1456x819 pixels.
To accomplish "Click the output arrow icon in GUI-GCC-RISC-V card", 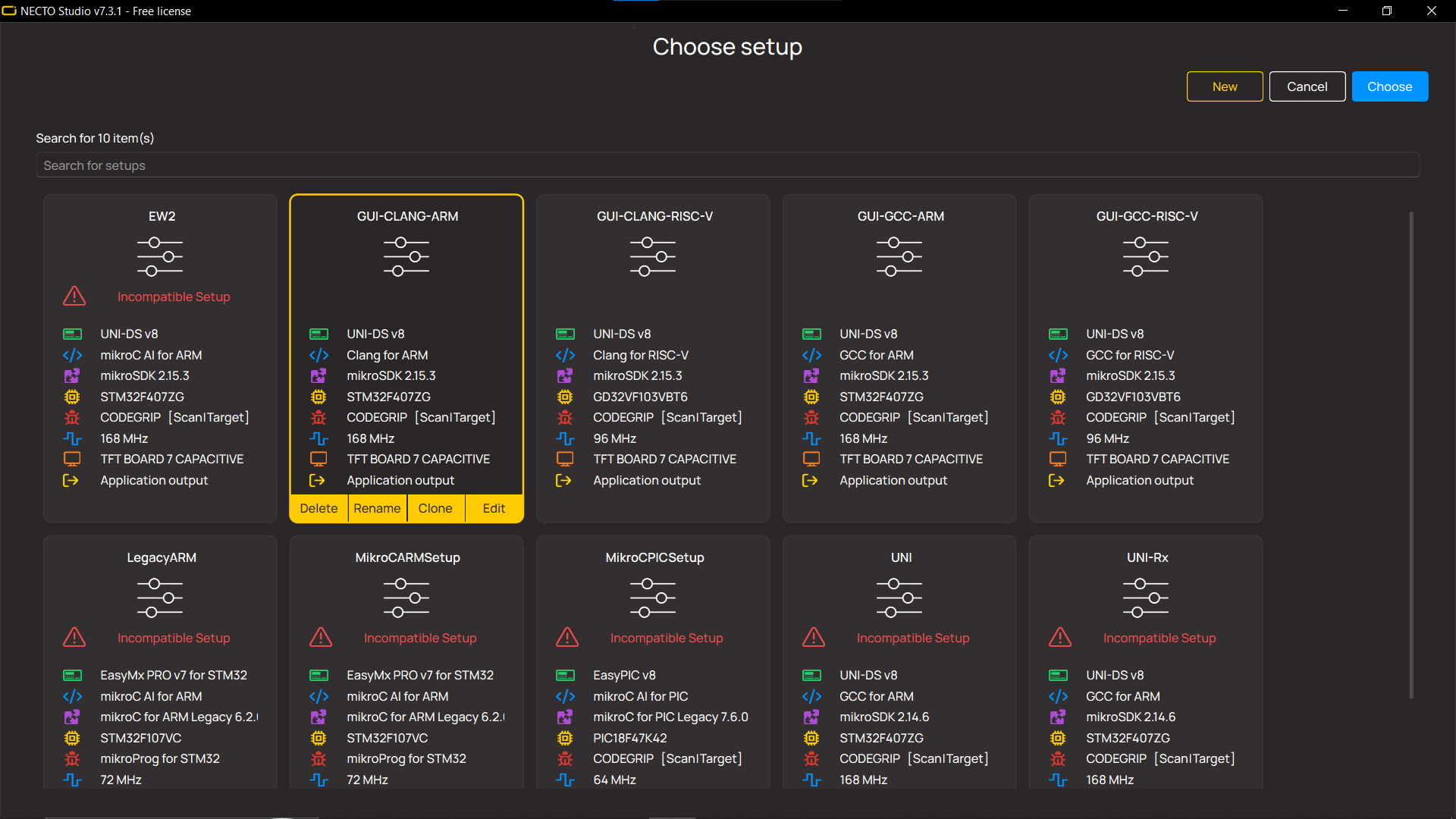I will click(1057, 480).
